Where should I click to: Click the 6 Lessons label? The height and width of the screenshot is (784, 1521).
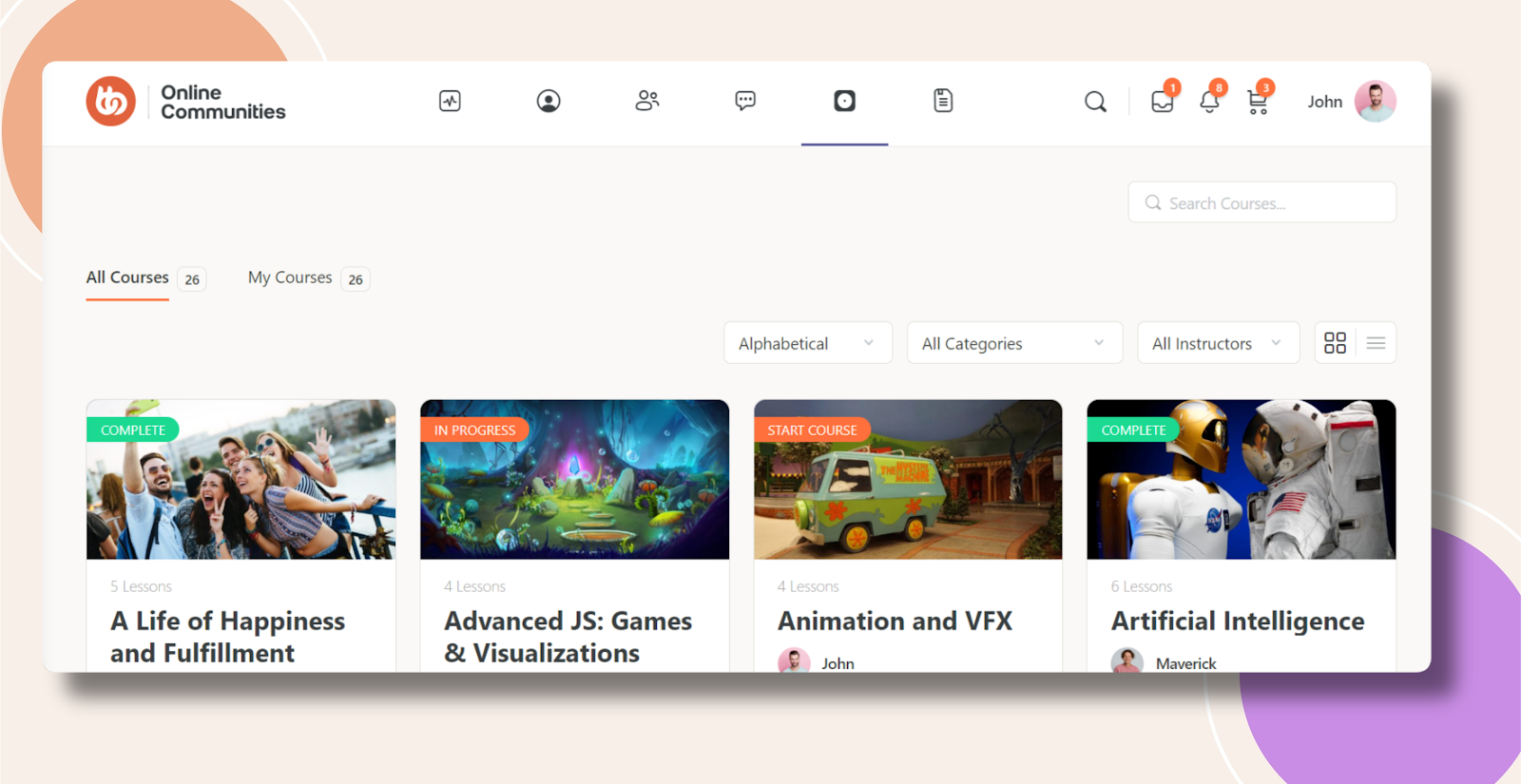1142,586
